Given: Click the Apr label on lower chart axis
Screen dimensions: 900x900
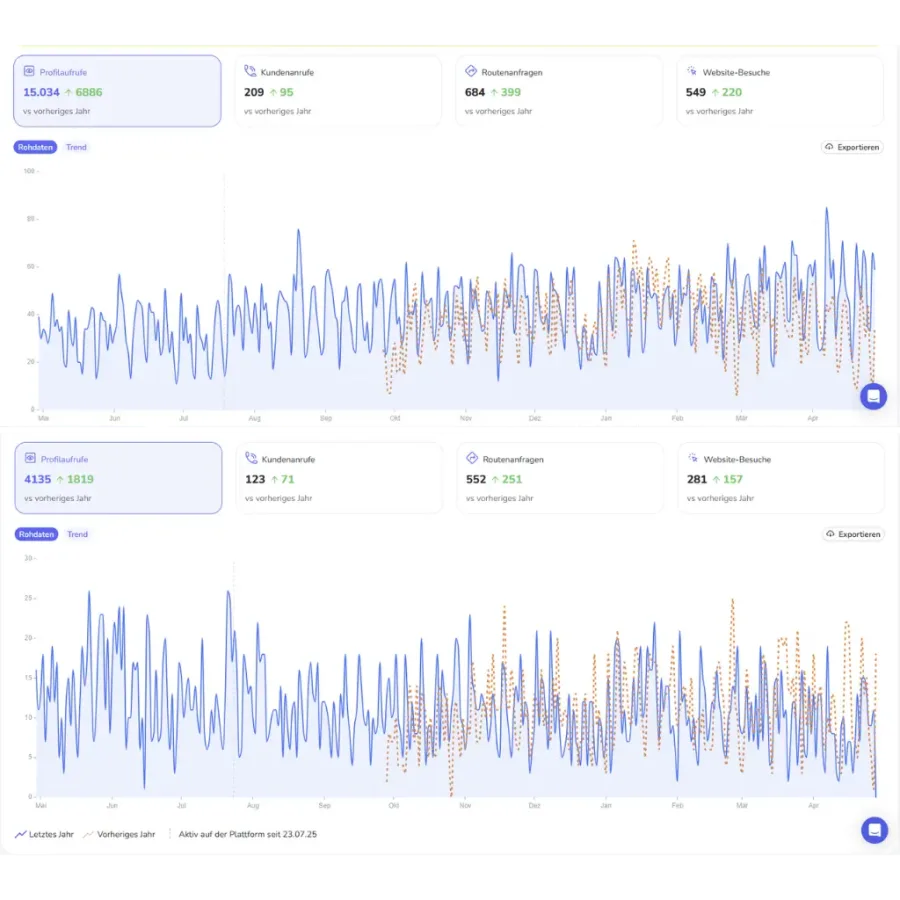Looking at the screenshot, I should 813,806.
